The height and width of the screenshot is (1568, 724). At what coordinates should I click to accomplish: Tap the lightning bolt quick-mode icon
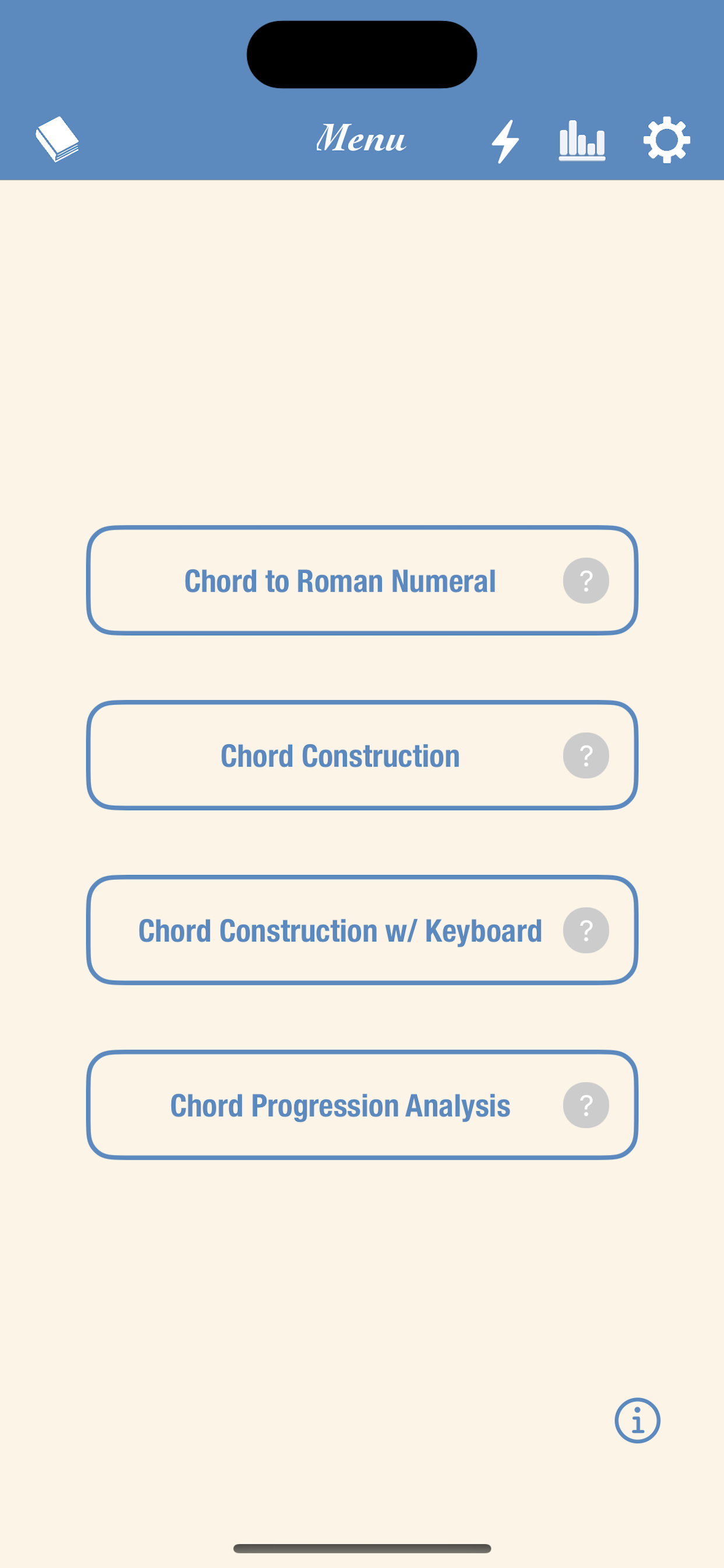tap(505, 141)
